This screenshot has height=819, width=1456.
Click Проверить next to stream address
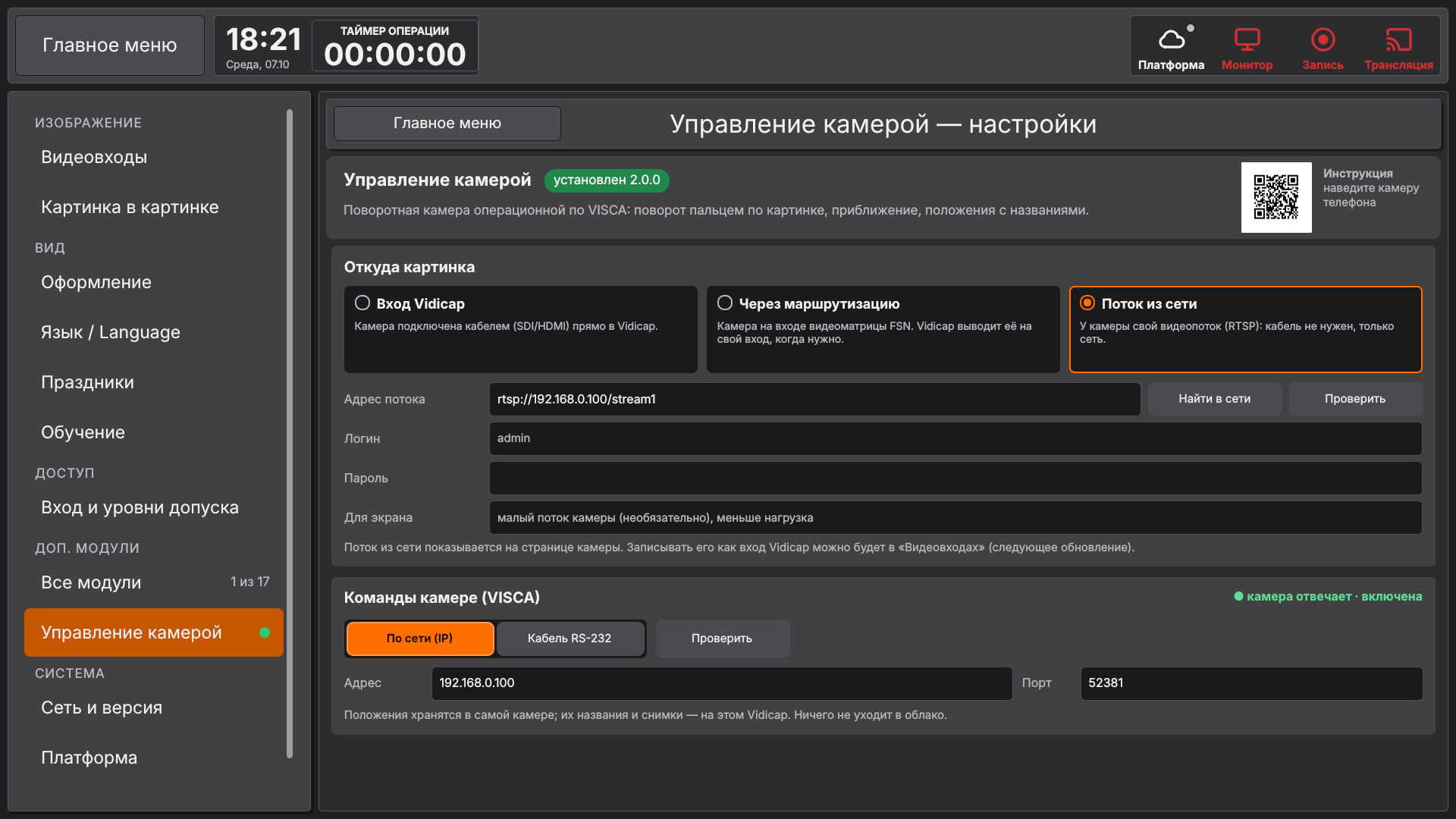click(x=1355, y=399)
